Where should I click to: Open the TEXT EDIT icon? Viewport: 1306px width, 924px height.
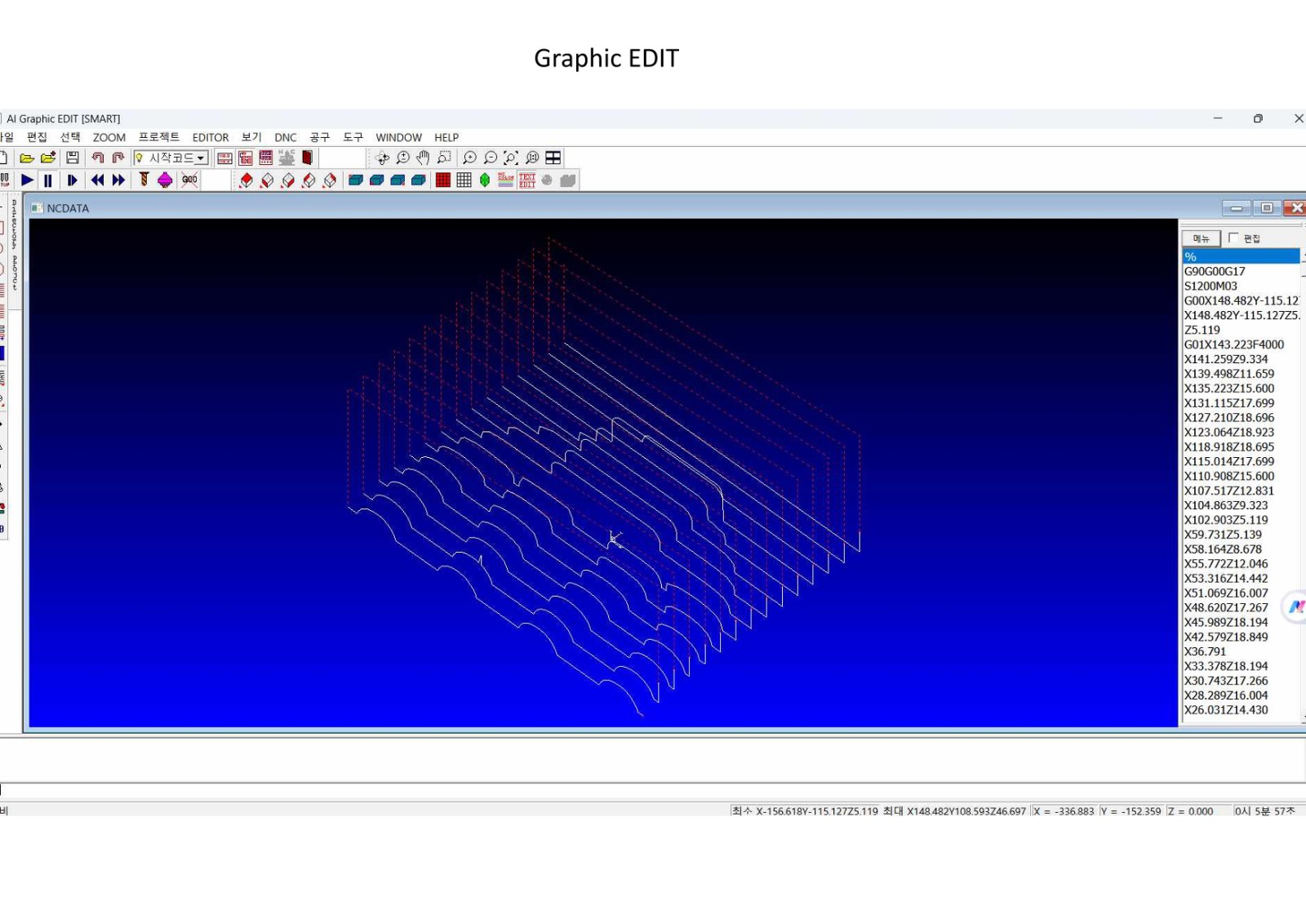[x=527, y=180]
